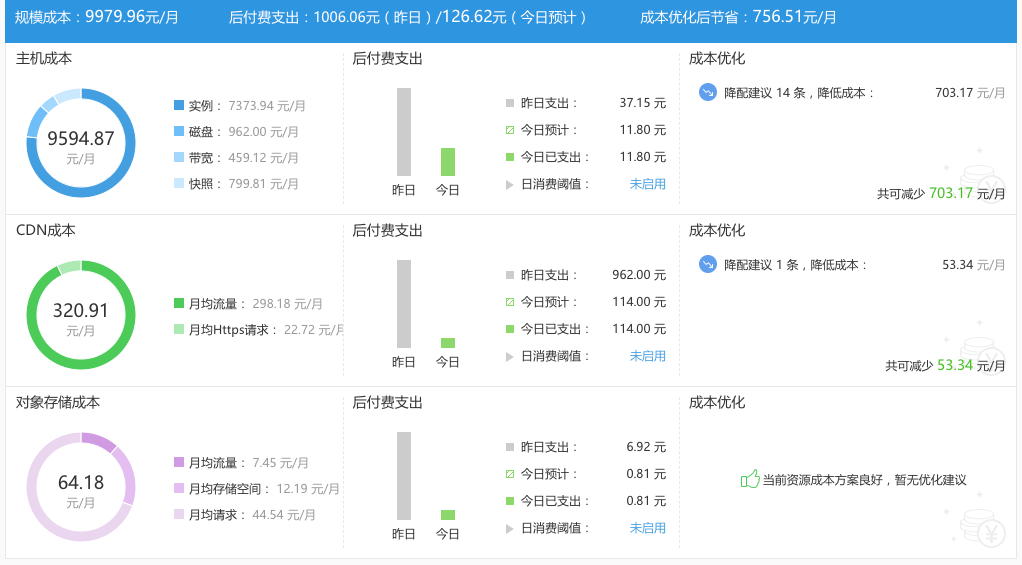Click the downgrade arrow icon beside 降配建议 14 条
The width and height of the screenshot is (1022, 565).
(708, 93)
